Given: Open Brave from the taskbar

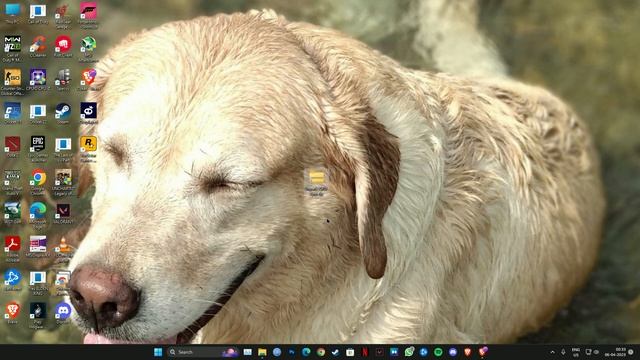Looking at the screenshot, I should [467, 352].
